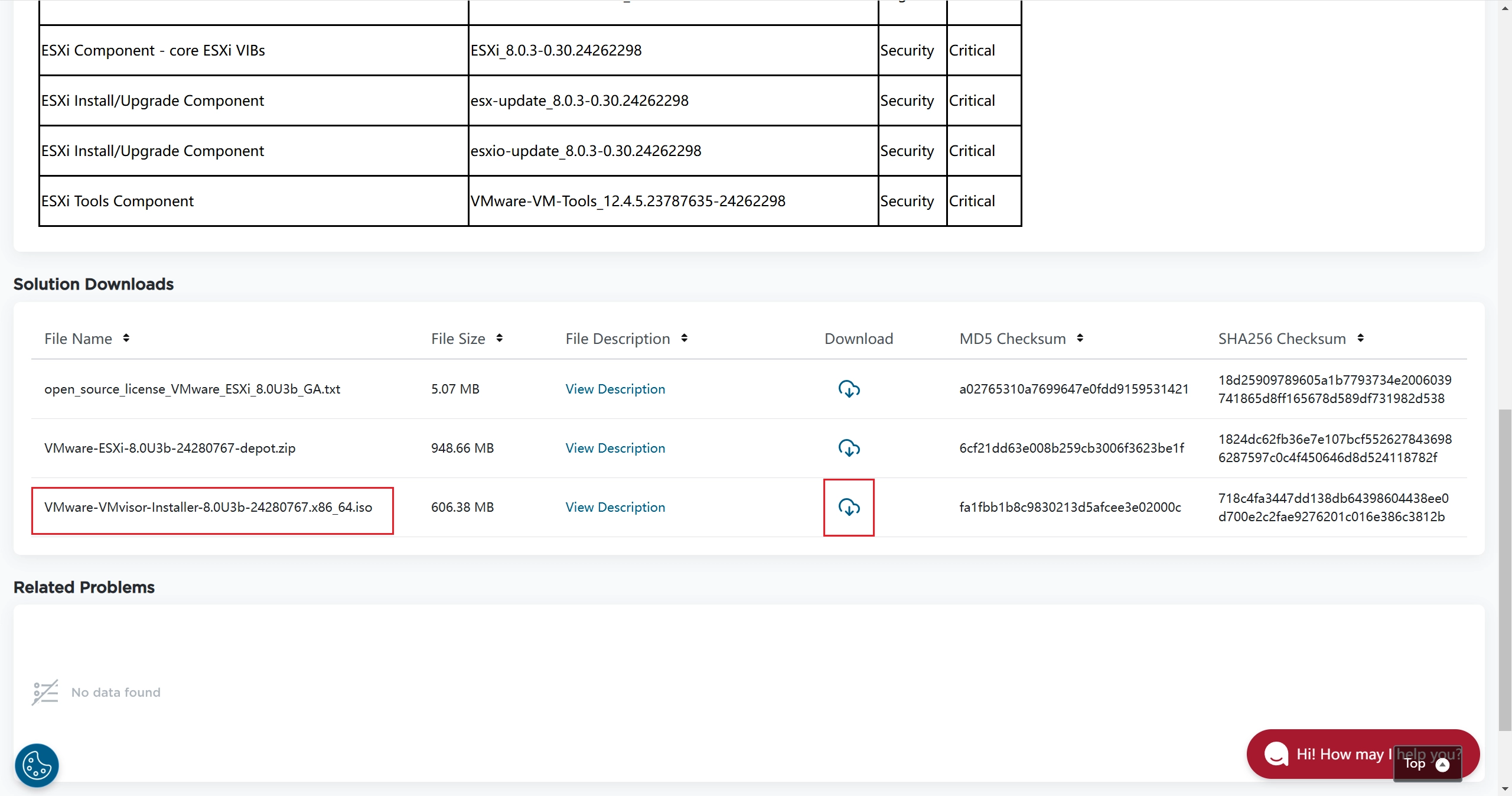Download the VMware-ESXi depot zip file

(849, 448)
